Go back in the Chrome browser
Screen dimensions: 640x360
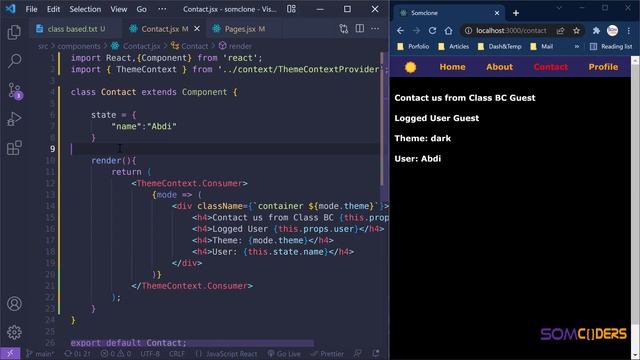pos(400,31)
